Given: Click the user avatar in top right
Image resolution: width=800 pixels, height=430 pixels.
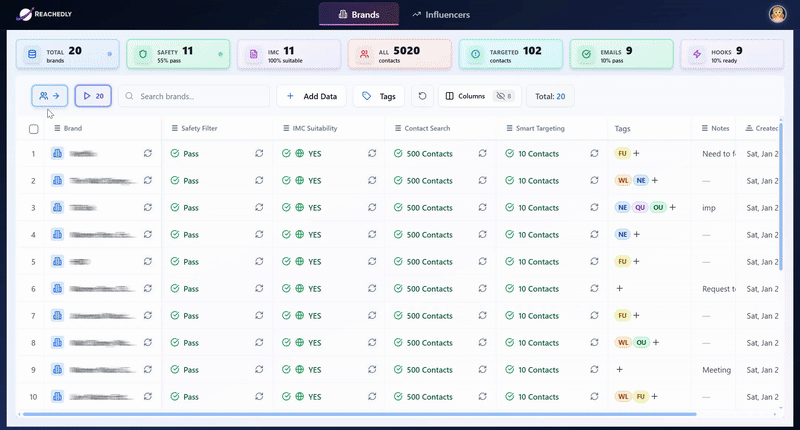Looking at the screenshot, I should coord(778,14).
